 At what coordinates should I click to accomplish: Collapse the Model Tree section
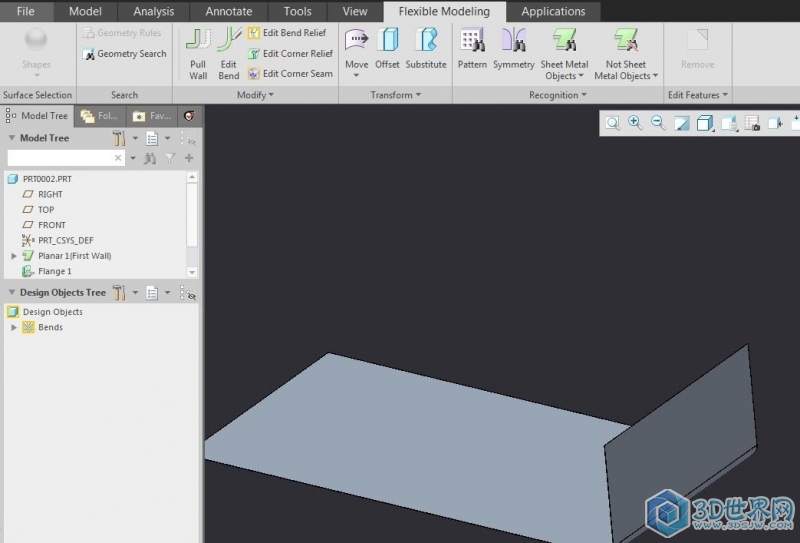11,138
